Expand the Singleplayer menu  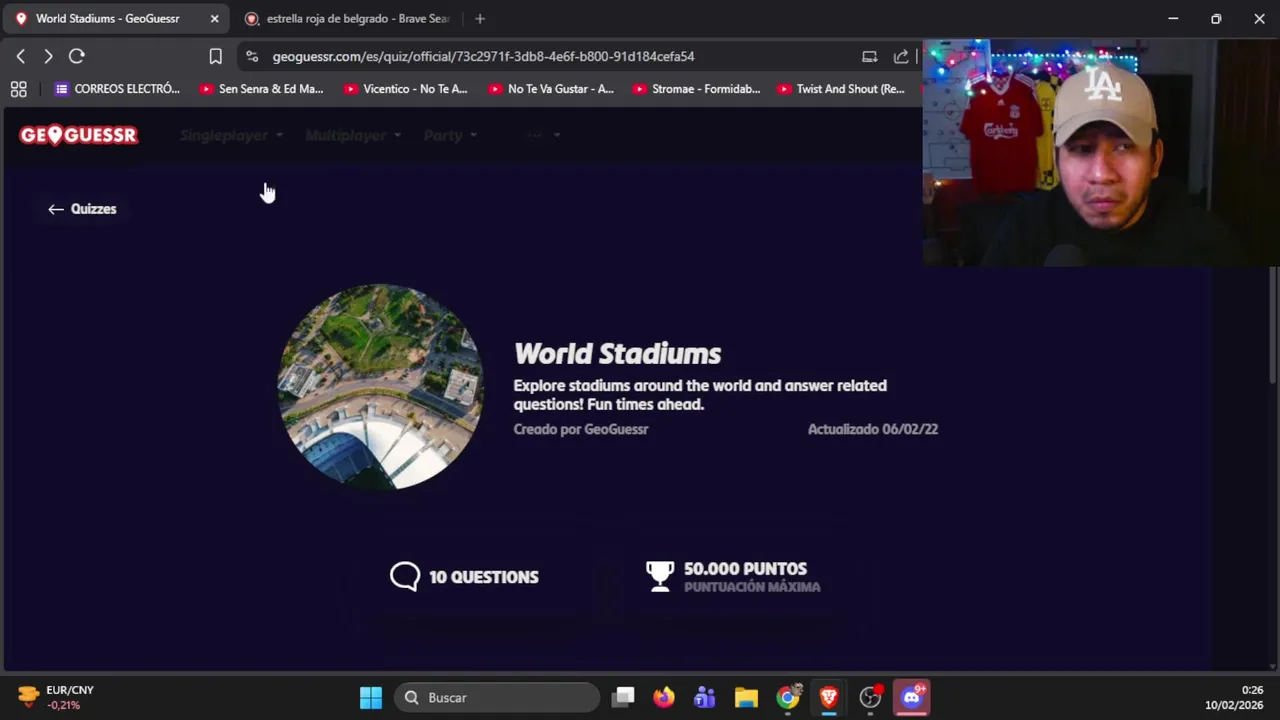pyautogui.click(x=231, y=135)
